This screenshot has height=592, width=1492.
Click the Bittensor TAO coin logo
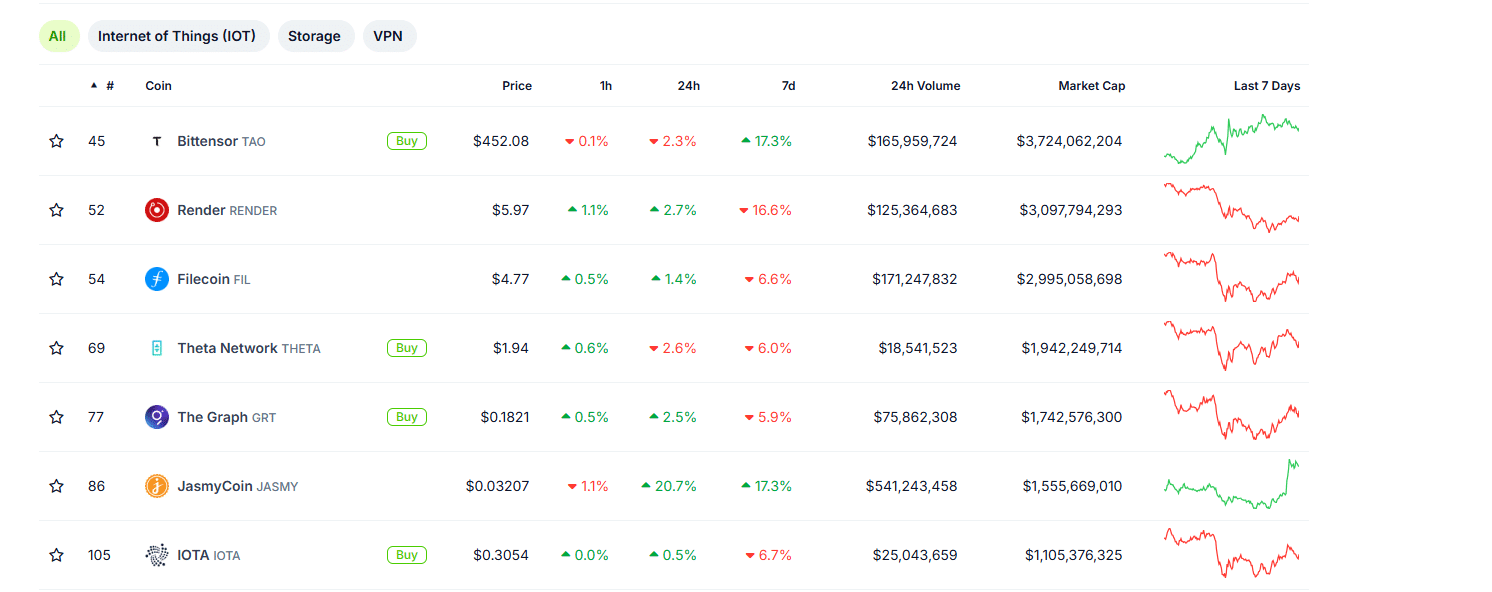[157, 141]
